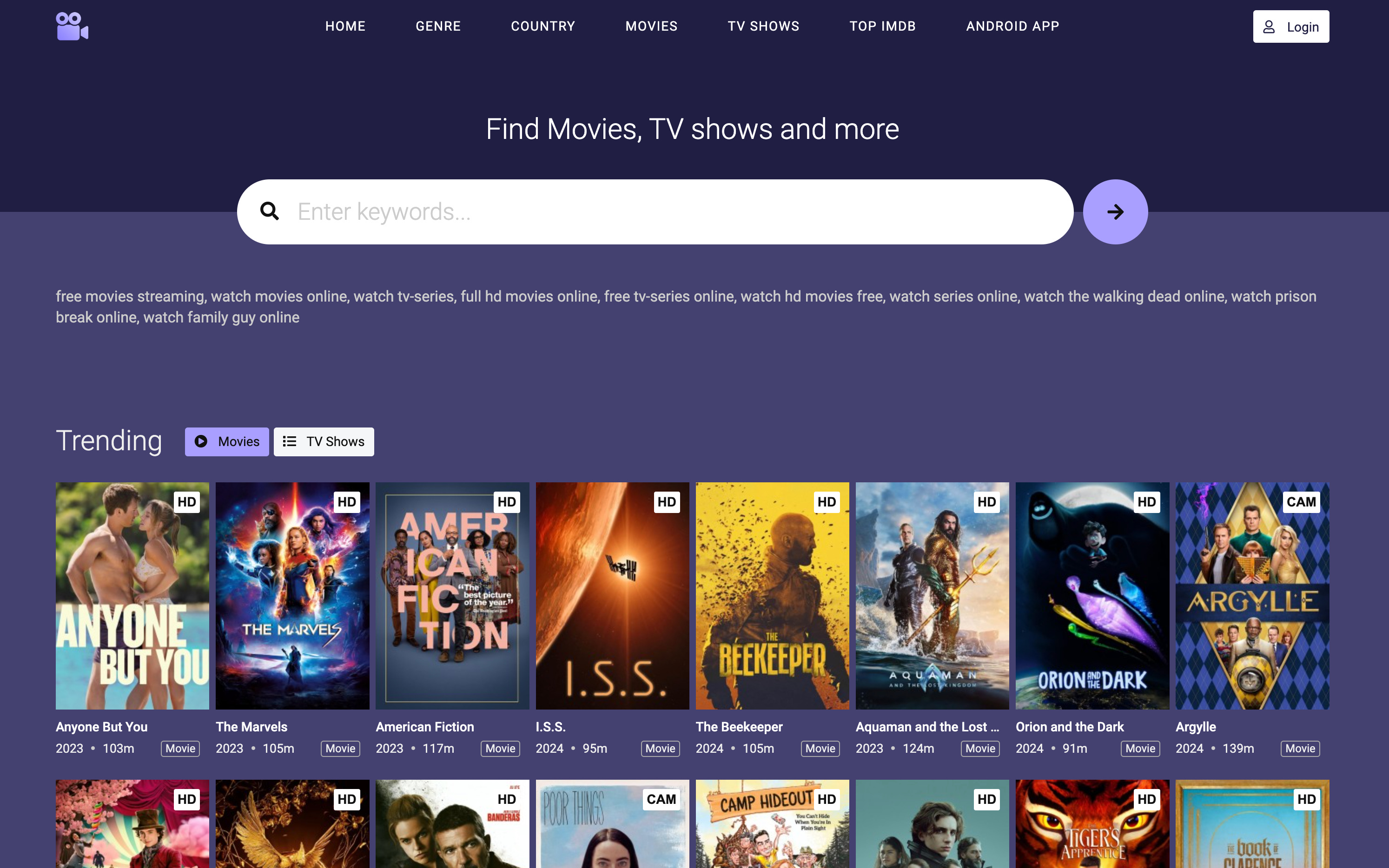The image size is (1389, 868).
Task: Open the COUNTRY menu
Action: click(543, 26)
